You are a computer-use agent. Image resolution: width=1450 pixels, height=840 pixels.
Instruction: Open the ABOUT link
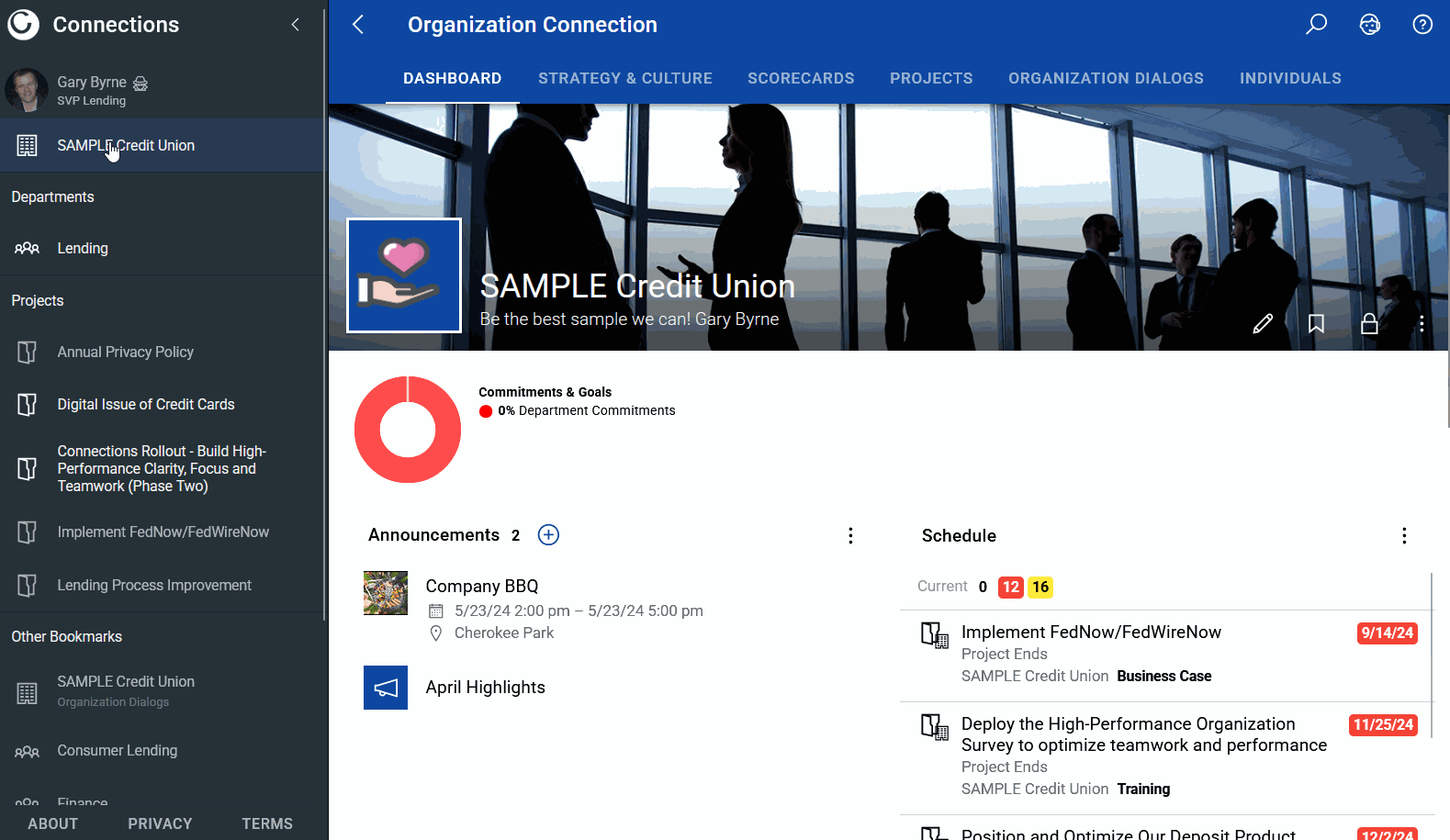pyautogui.click(x=52, y=823)
